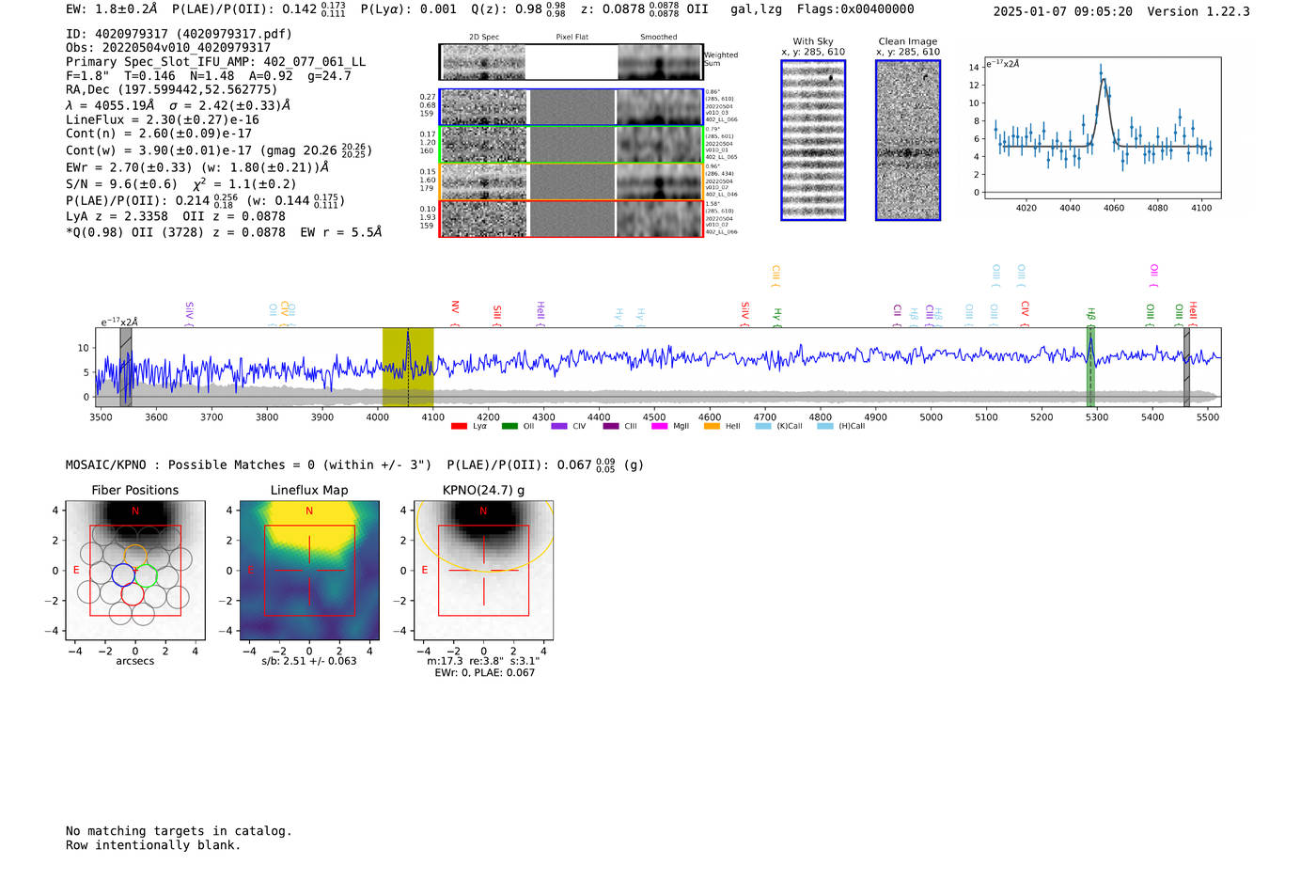Click the gray hatched band near 3540Å
This screenshot has height=896, width=1316.
tap(126, 367)
